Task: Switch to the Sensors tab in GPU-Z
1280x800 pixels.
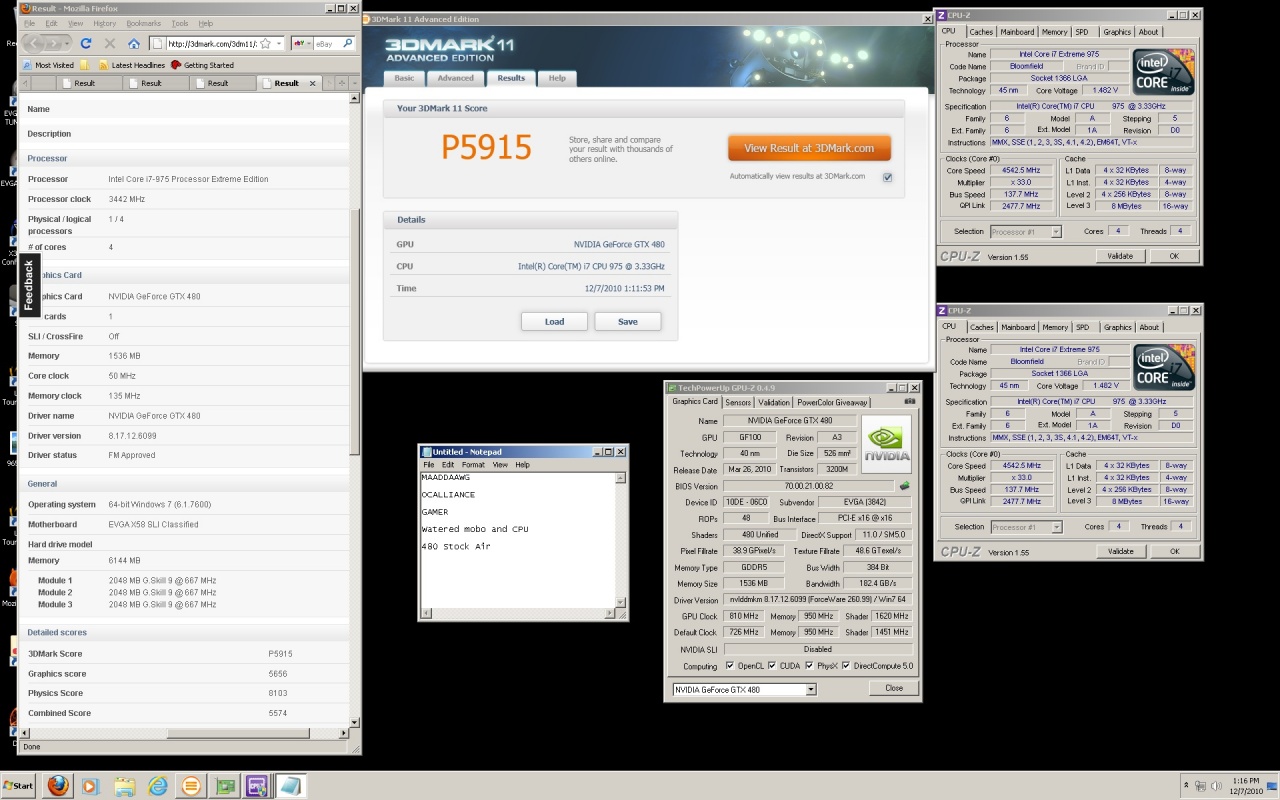Action: [x=738, y=402]
